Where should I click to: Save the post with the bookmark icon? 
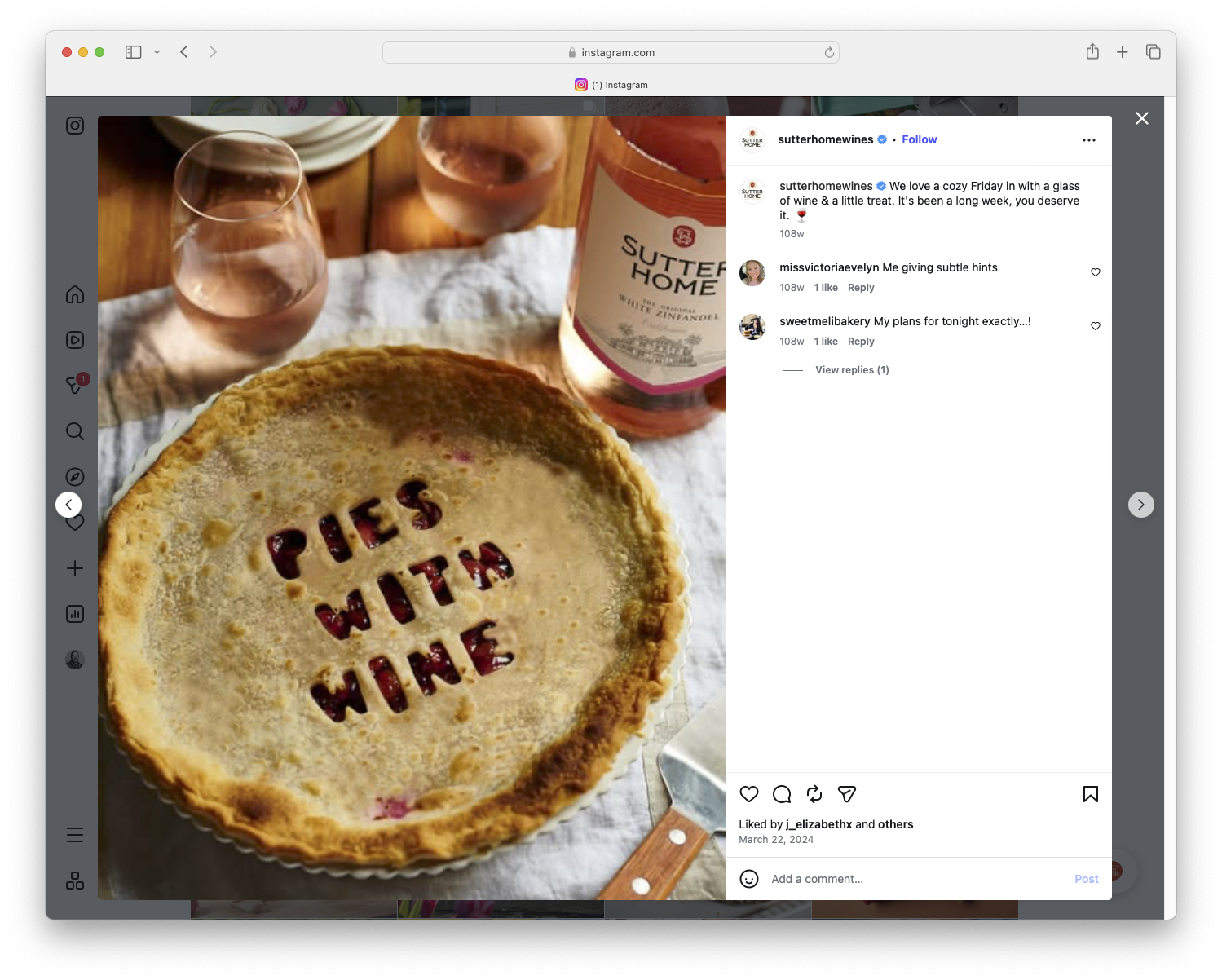(x=1090, y=794)
